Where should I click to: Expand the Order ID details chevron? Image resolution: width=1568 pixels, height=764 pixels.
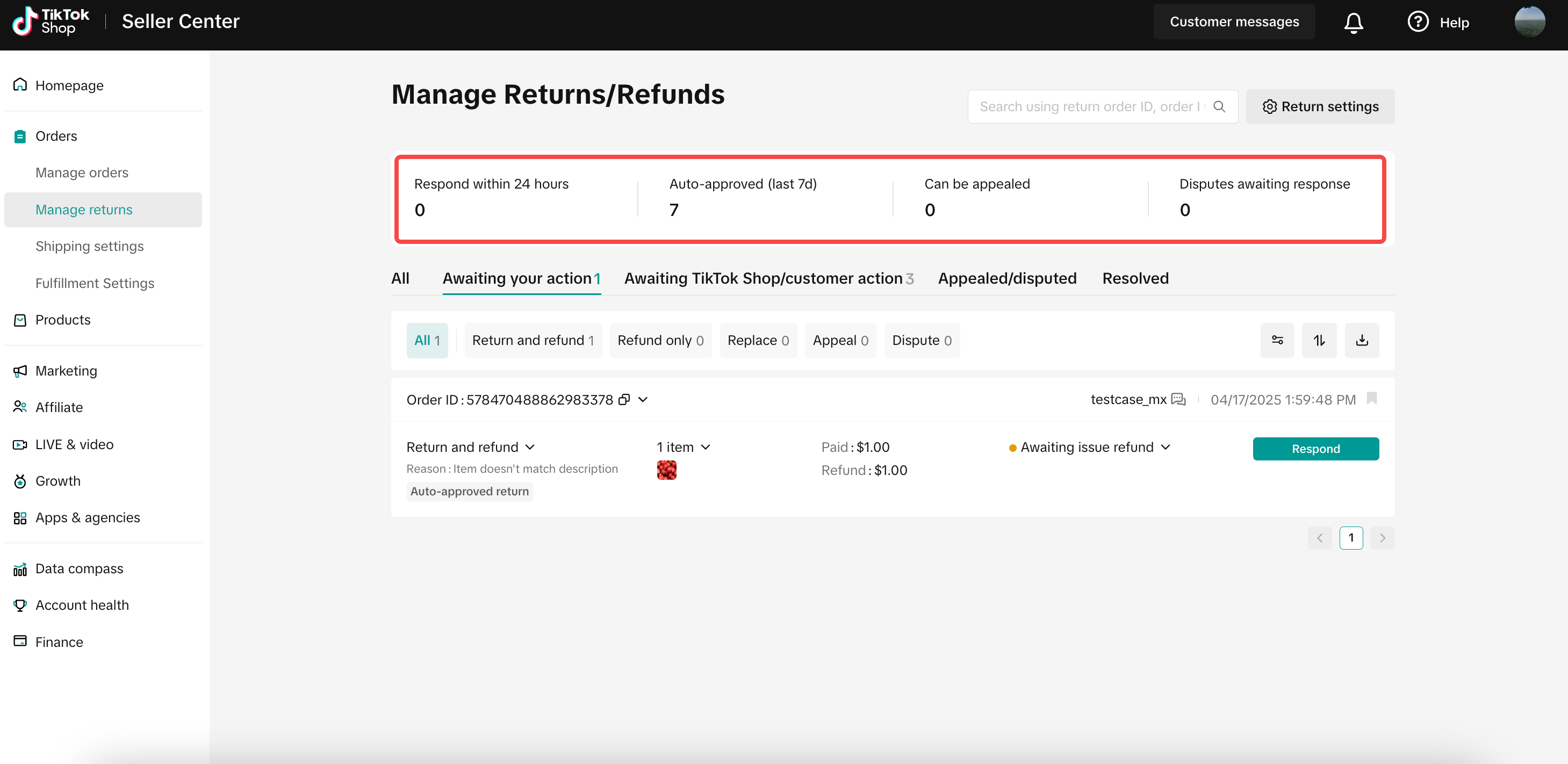tap(643, 400)
